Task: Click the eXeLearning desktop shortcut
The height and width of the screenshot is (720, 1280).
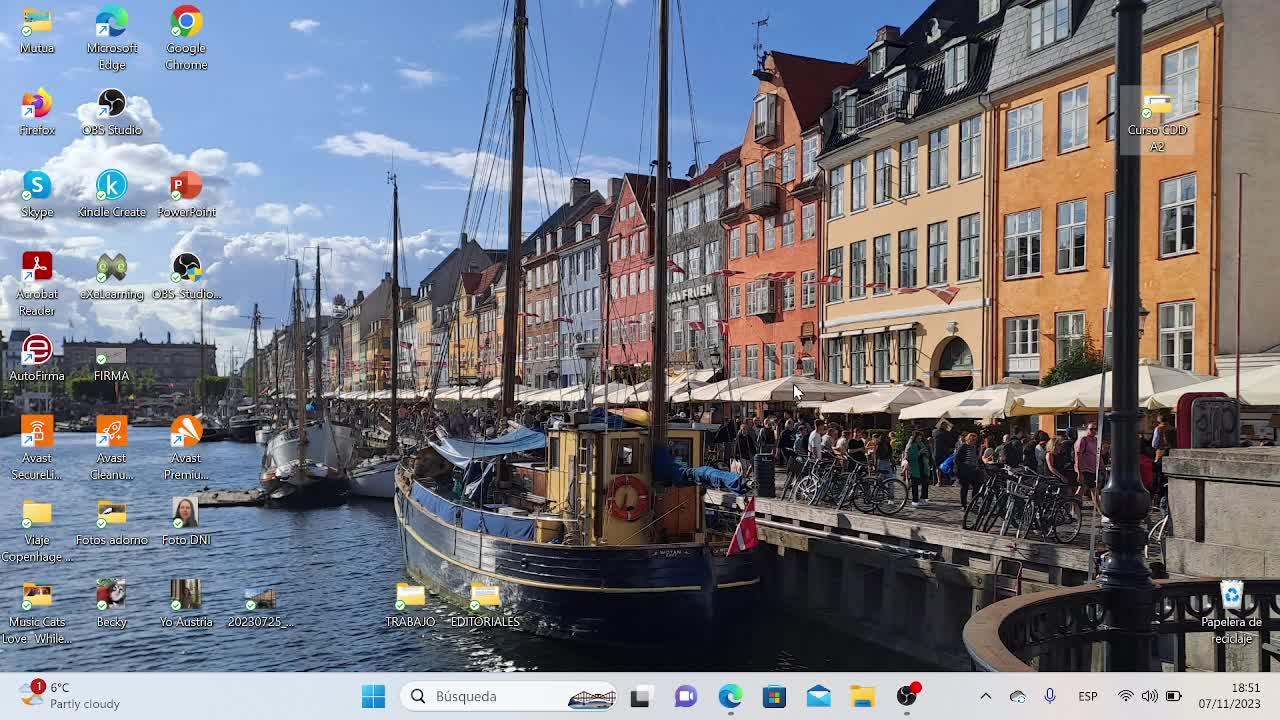Action: click(x=112, y=270)
